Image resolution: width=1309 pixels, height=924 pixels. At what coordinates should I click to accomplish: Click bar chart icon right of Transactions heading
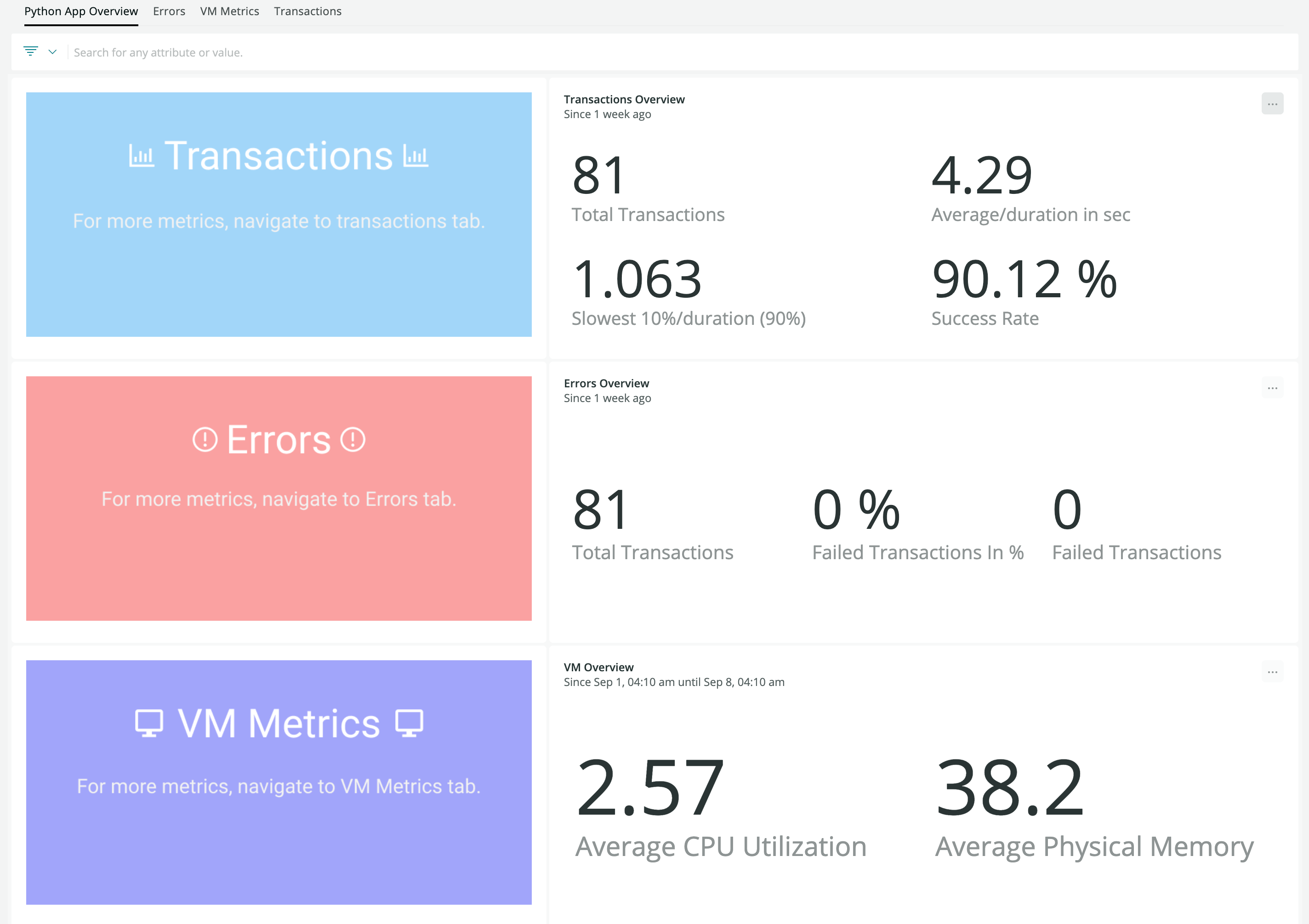tap(415, 156)
